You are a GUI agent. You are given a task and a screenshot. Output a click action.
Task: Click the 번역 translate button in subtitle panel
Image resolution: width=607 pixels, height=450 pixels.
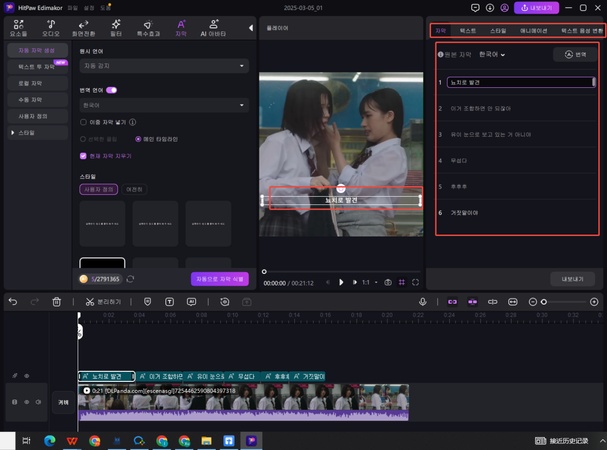coord(575,54)
